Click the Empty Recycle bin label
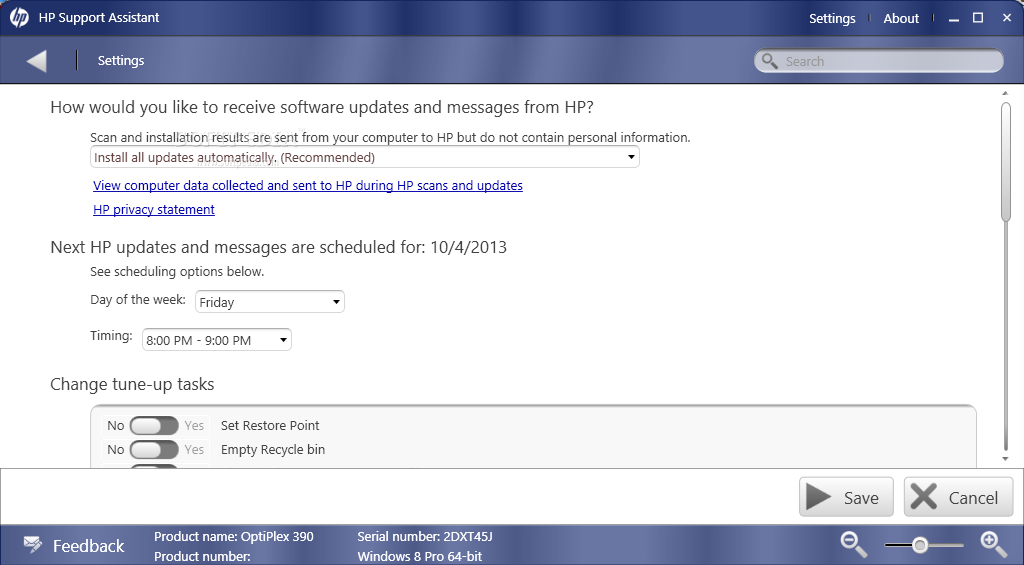1024x565 pixels. [x=273, y=450]
